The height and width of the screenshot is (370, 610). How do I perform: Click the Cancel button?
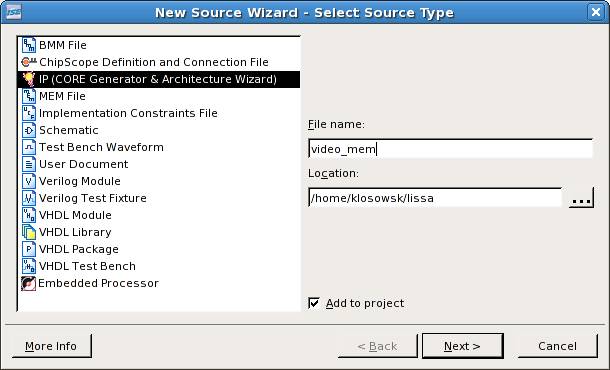pyautogui.click(x=557, y=346)
